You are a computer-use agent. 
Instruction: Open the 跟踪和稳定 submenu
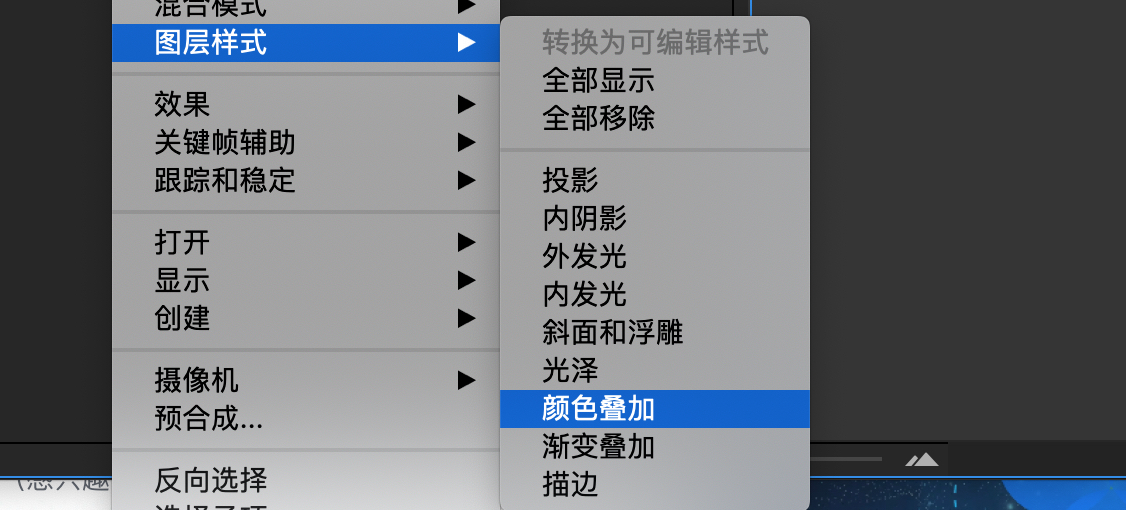[x=466, y=180]
